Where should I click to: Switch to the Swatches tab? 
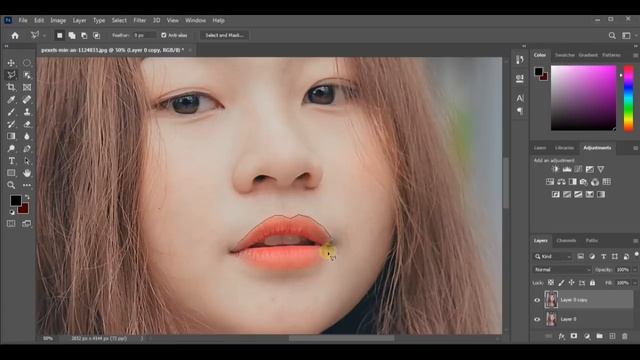pos(564,55)
